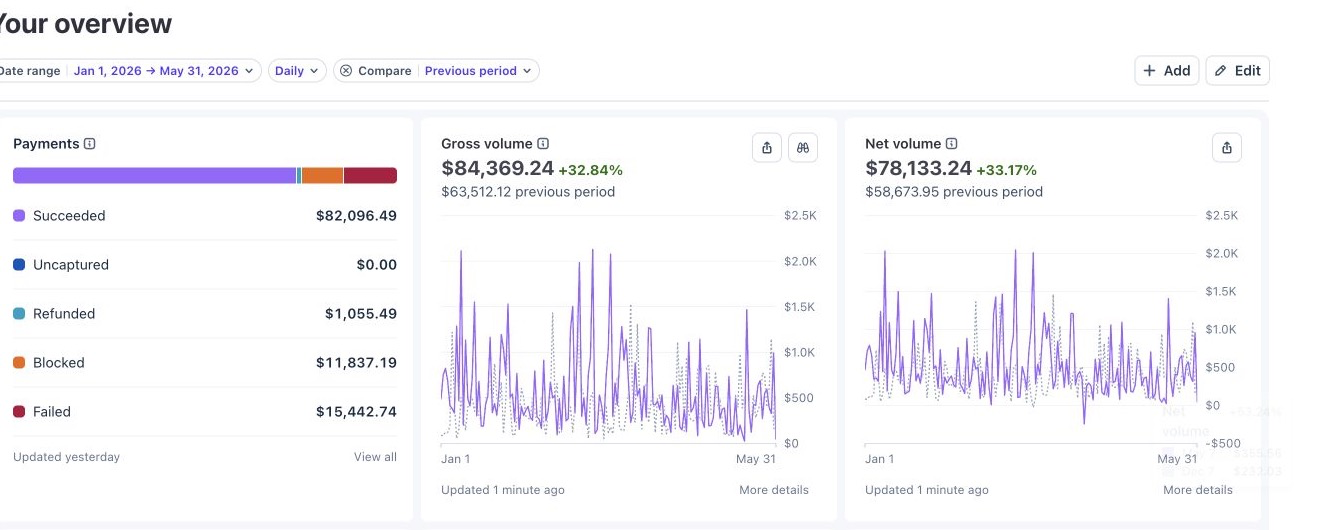Open info icon next to Payments title
The height and width of the screenshot is (530, 1320).
point(90,144)
